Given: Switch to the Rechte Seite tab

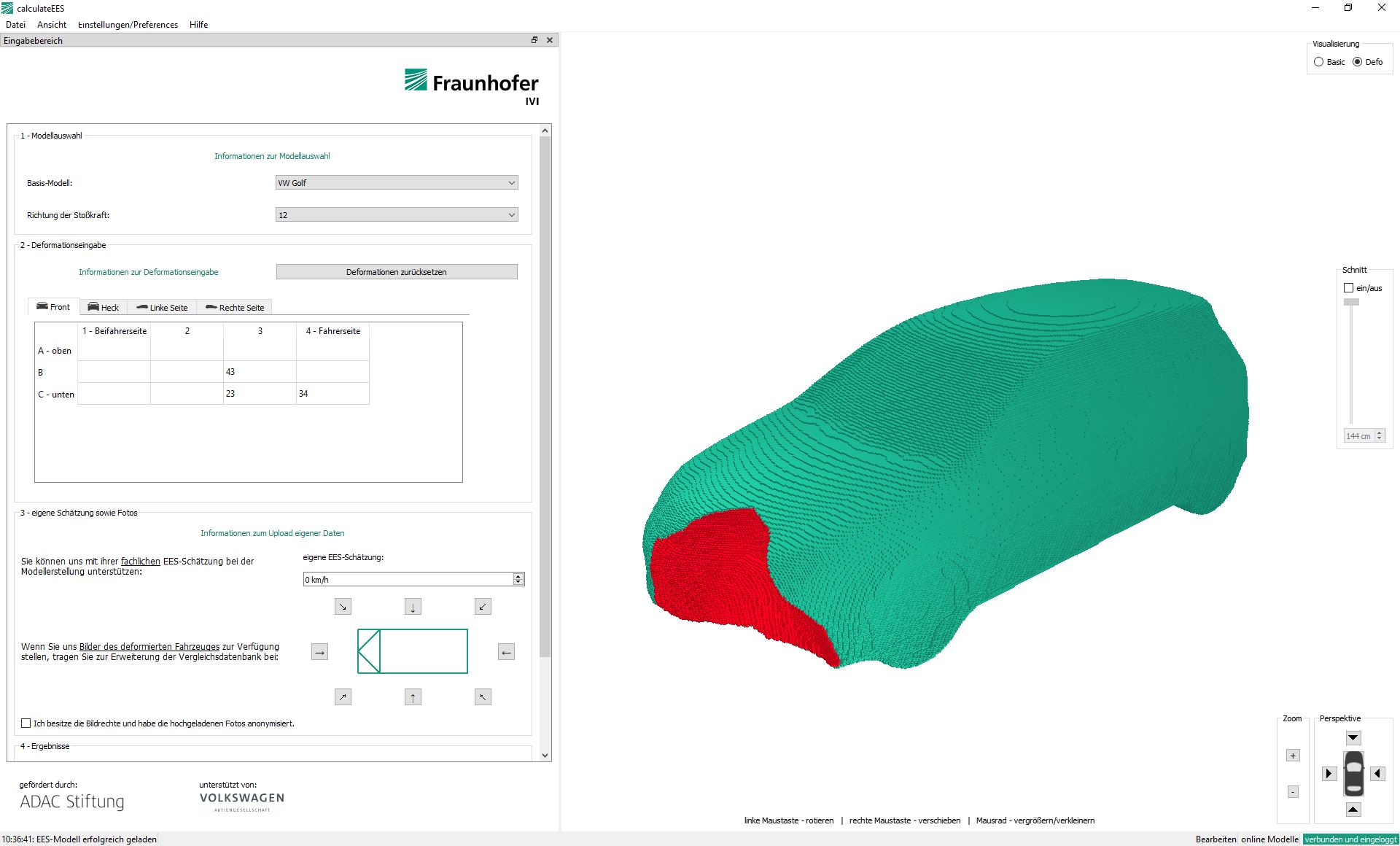Looking at the screenshot, I should coord(235,308).
